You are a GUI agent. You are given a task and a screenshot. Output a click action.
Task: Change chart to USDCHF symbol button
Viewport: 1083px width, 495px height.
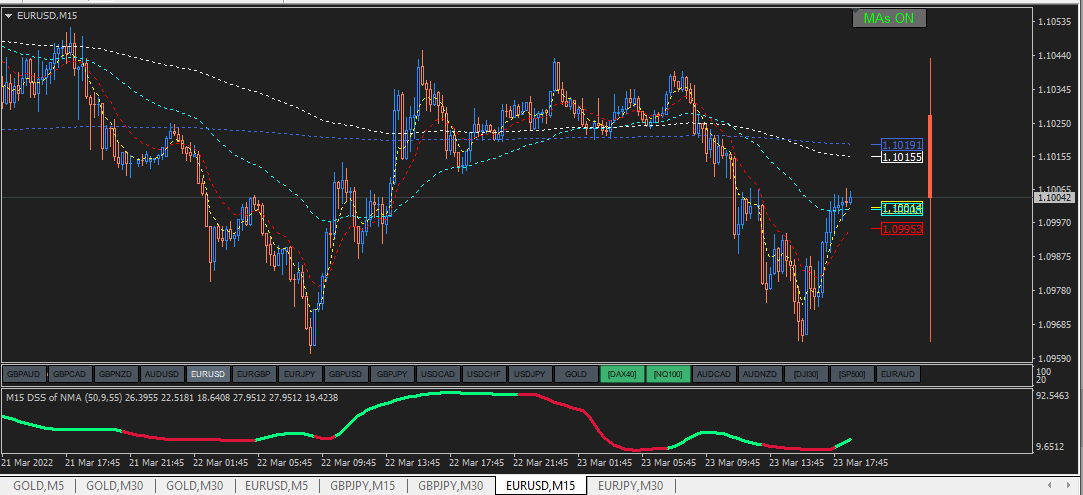coord(483,374)
